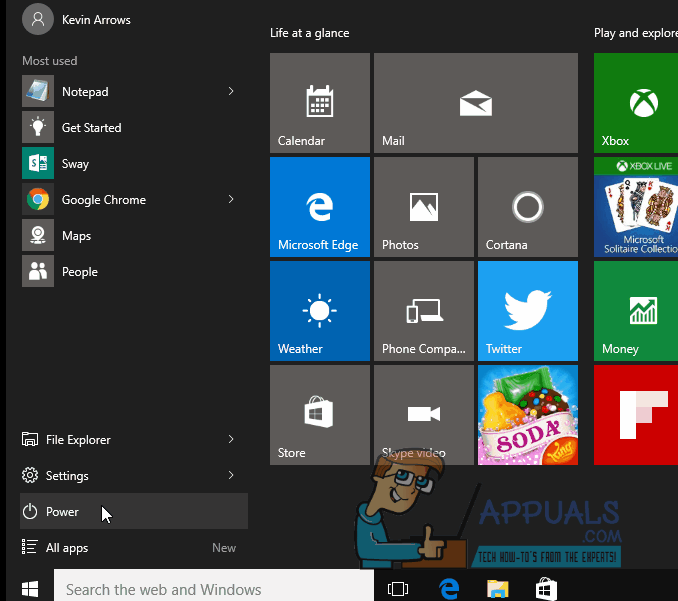Click Search the web and Windows box
Image resolution: width=678 pixels, height=601 pixels.
click(214, 587)
